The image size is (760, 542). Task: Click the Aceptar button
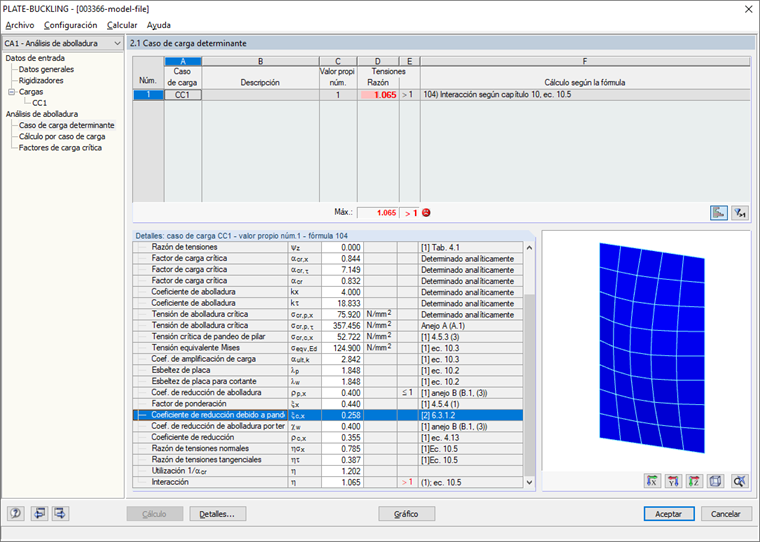669,514
